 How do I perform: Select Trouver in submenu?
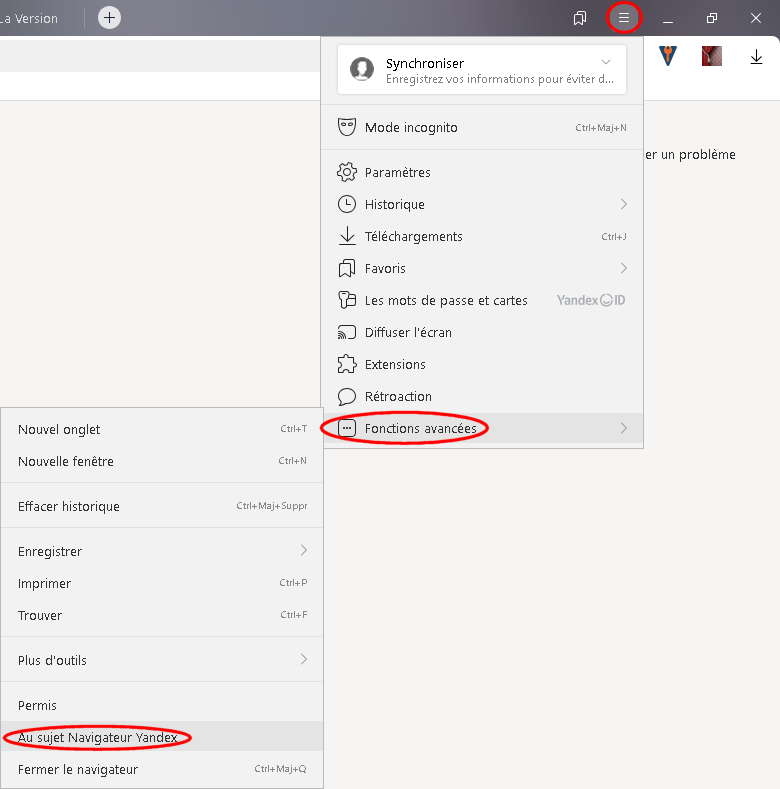pyautogui.click(x=162, y=615)
